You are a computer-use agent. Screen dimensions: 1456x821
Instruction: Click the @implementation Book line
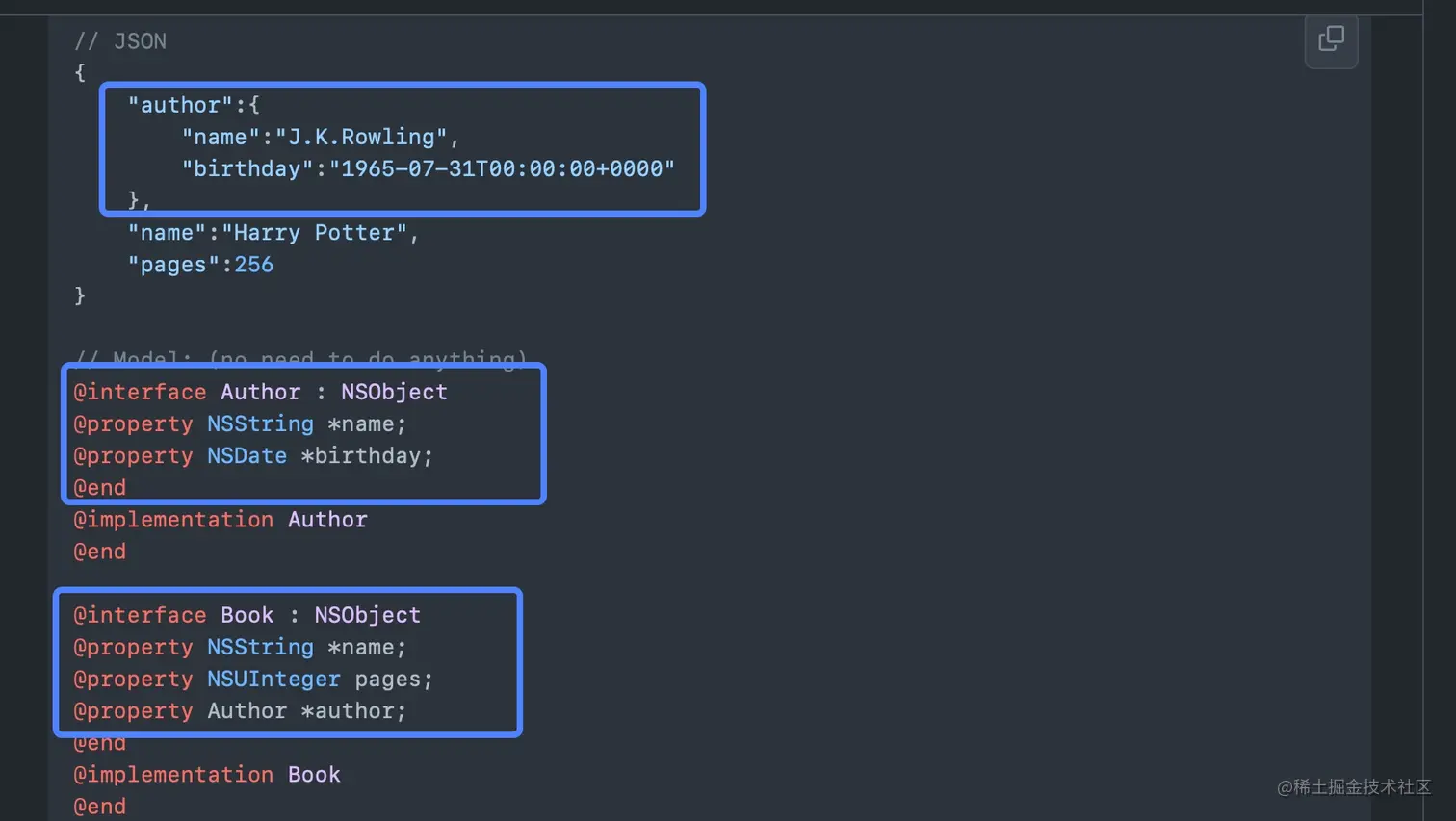207,775
